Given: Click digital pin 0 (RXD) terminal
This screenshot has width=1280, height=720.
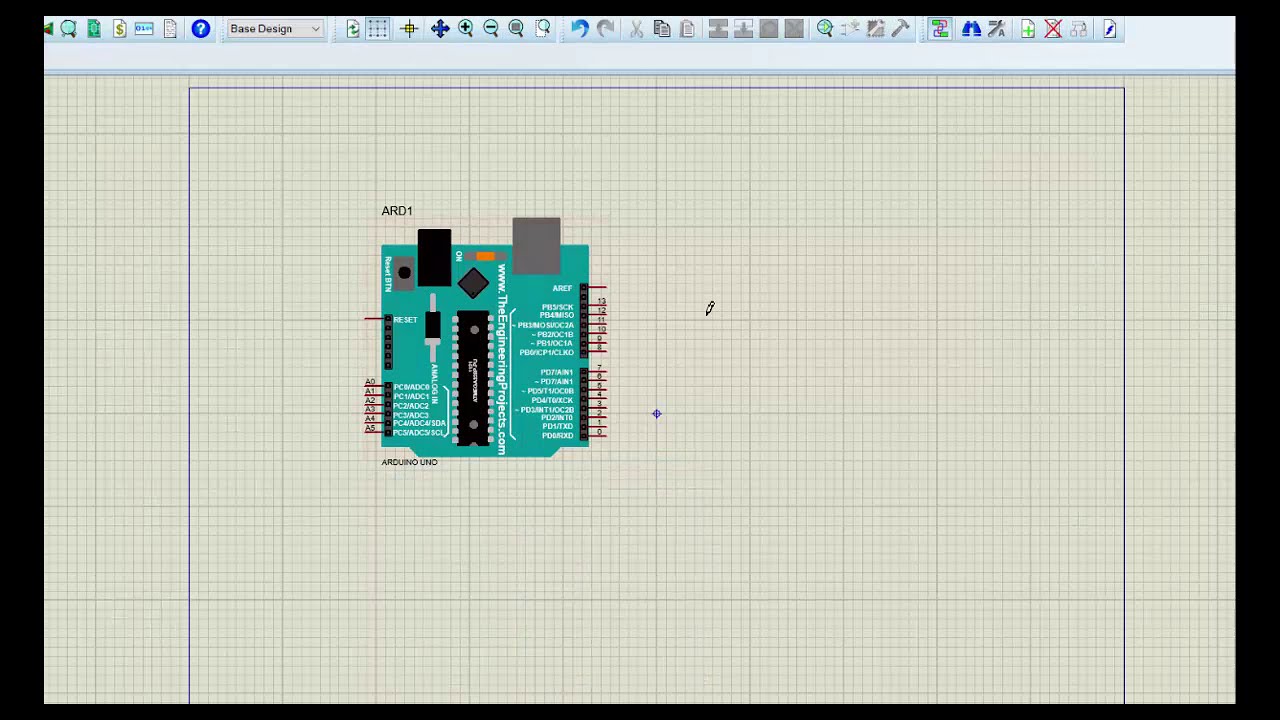Looking at the screenshot, I should 600,435.
